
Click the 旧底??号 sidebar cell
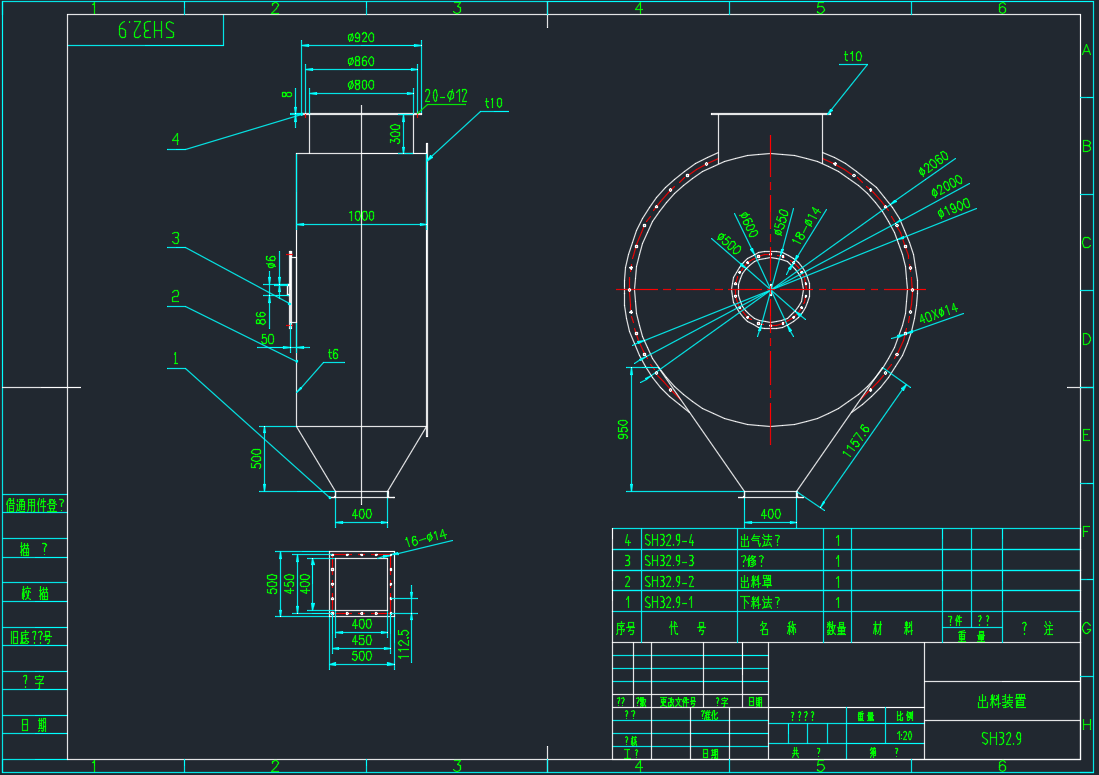point(32,637)
